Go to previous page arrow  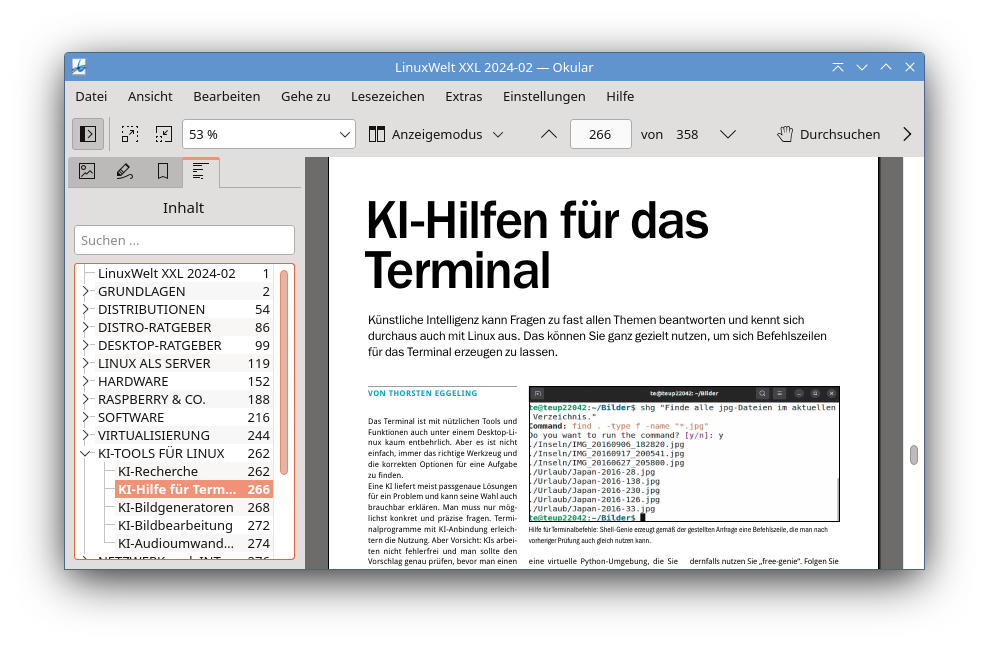549,134
